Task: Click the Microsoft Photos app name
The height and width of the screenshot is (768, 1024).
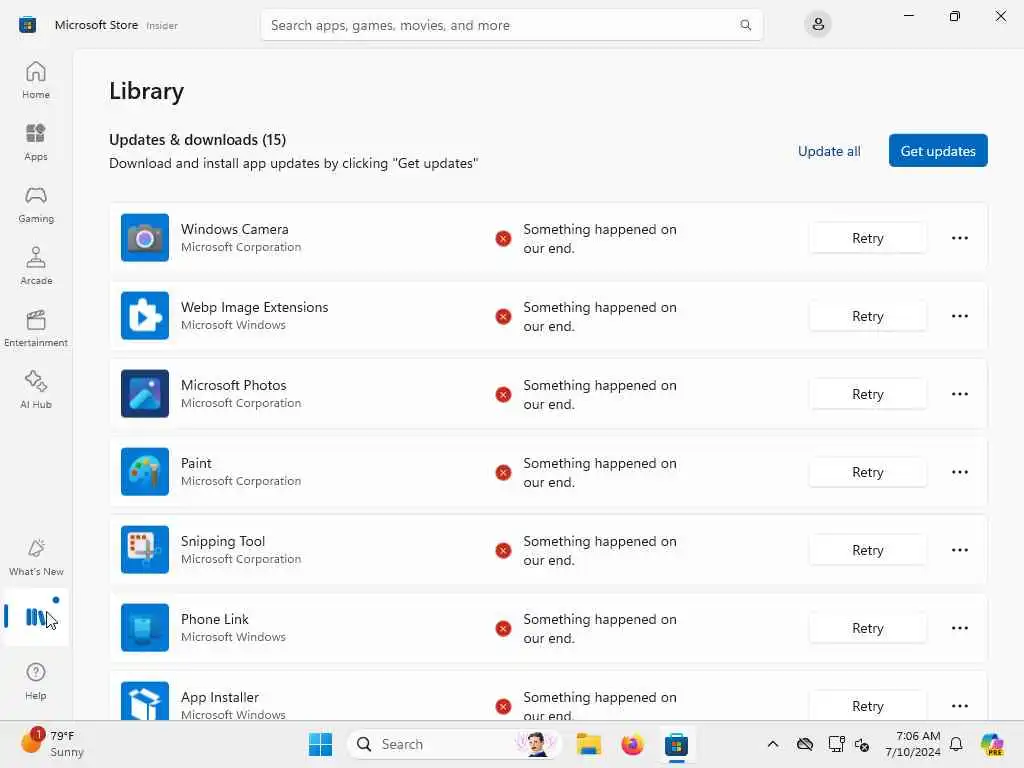Action: (x=233, y=385)
